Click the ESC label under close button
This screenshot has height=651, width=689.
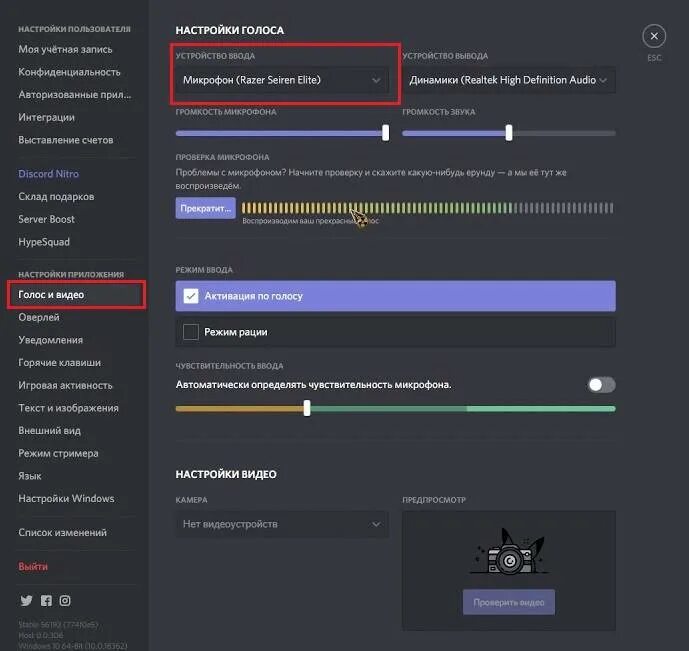click(x=654, y=58)
